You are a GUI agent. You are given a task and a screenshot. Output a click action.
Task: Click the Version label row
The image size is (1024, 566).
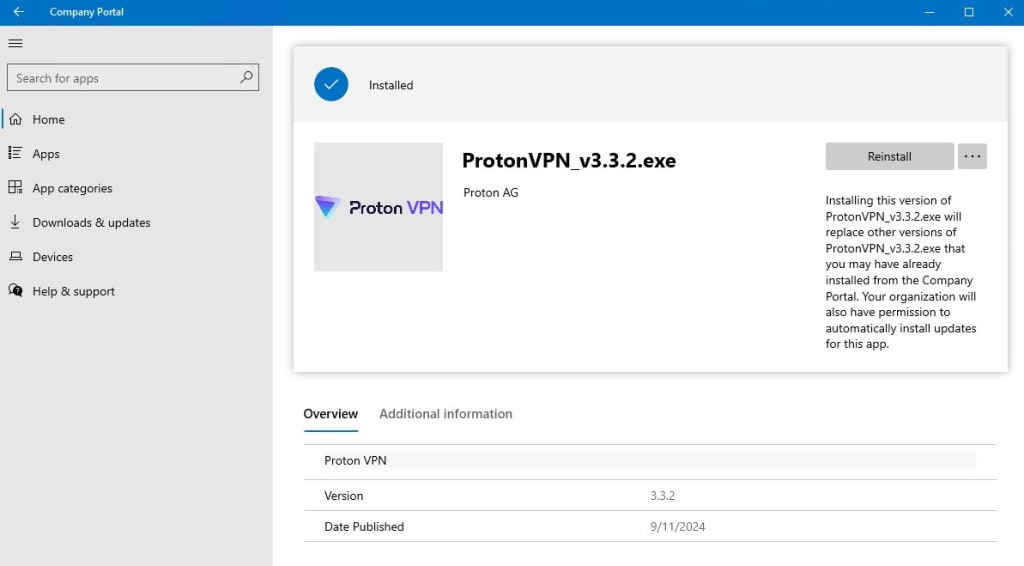[650, 495]
